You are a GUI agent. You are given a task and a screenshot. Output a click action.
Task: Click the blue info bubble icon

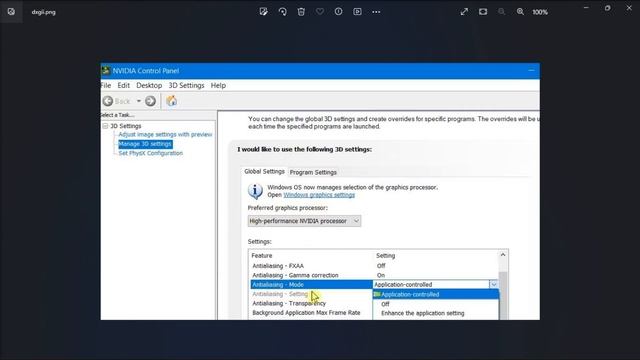(255, 191)
